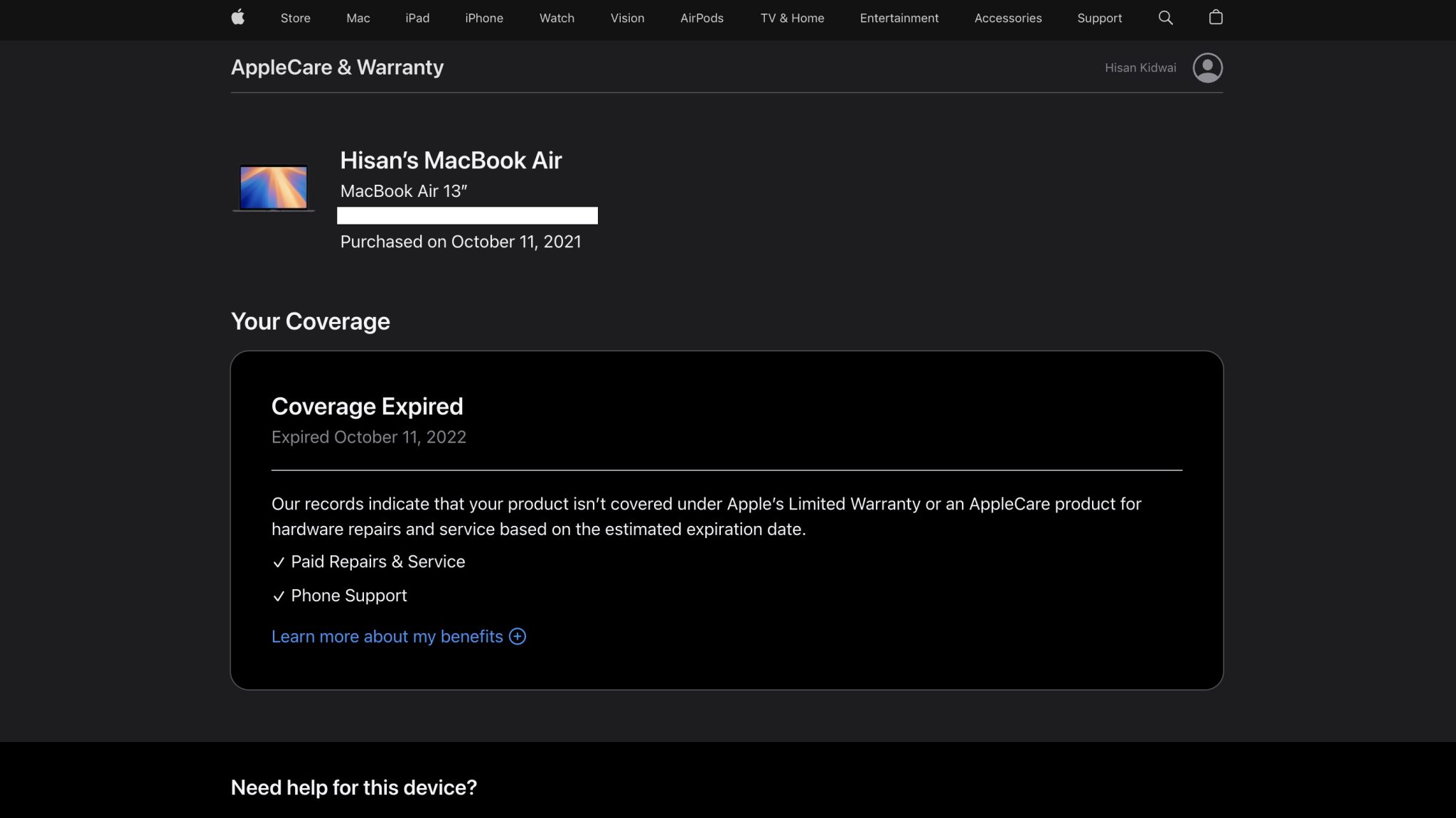Image resolution: width=1456 pixels, height=818 pixels.
Task: Open the Entertainment menu item
Action: click(x=899, y=18)
